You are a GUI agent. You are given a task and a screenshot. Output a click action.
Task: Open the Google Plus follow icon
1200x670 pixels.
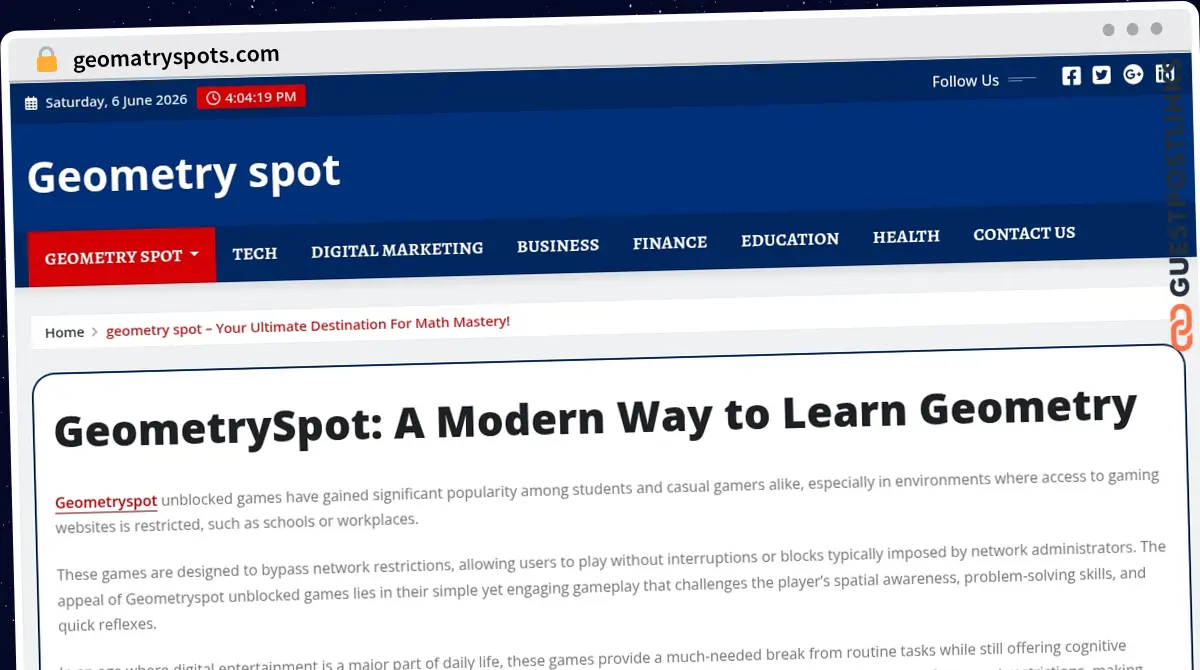tap(1133, 74)
